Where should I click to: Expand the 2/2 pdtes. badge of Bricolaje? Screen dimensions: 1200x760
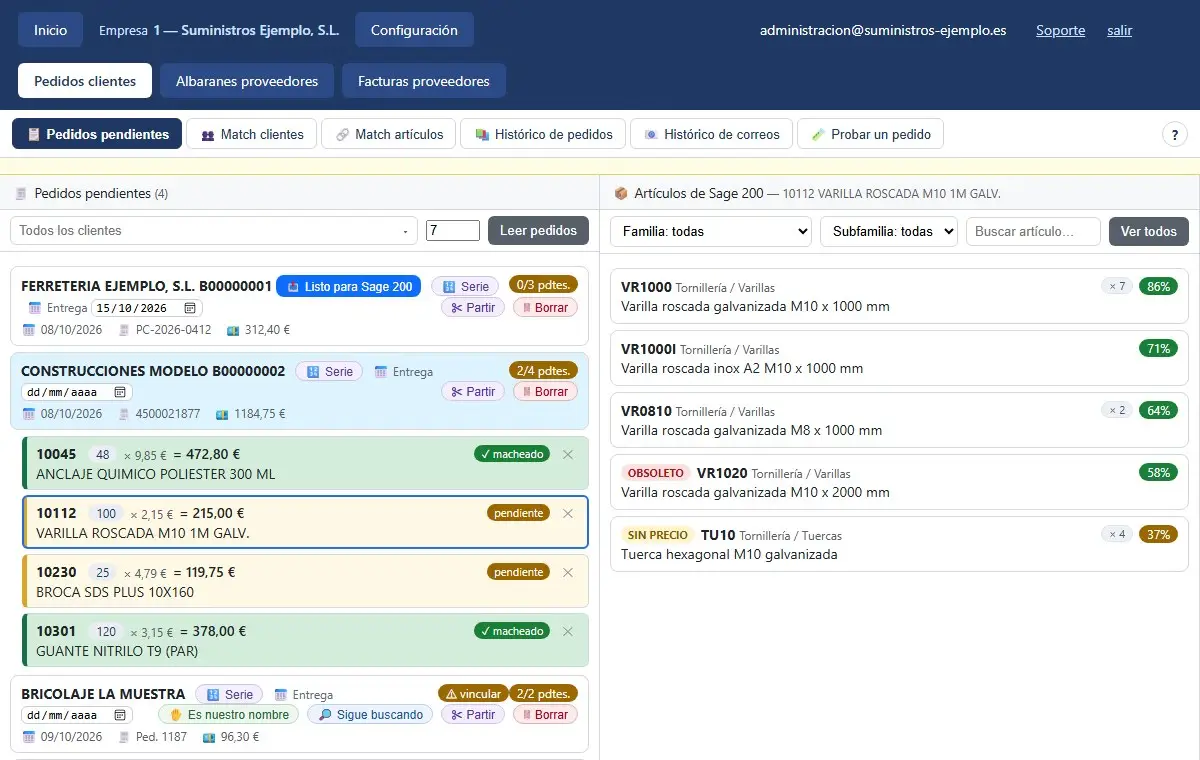[x=543, y=693]
